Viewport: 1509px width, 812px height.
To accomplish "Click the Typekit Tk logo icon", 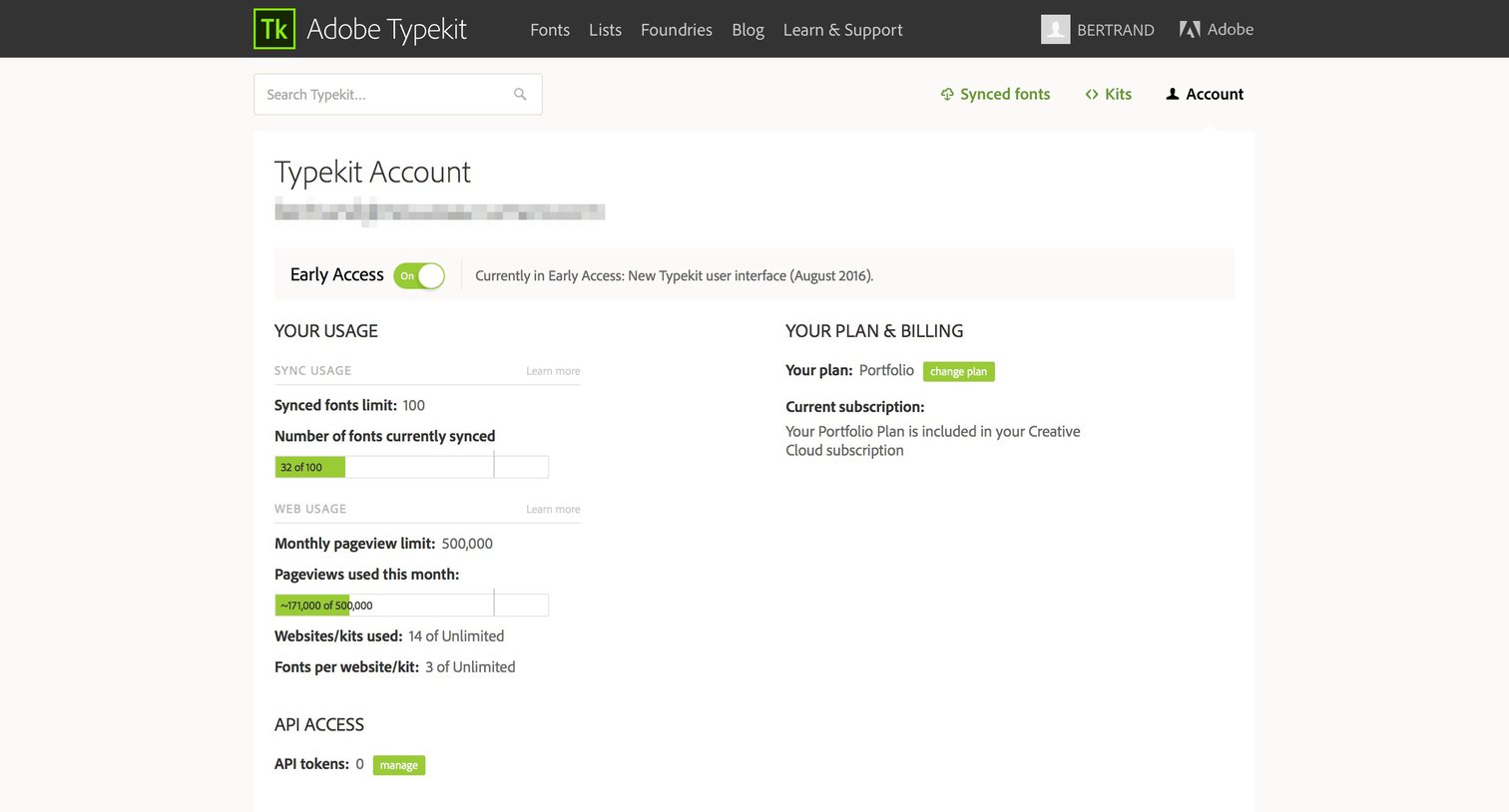I will coord(274,29).
